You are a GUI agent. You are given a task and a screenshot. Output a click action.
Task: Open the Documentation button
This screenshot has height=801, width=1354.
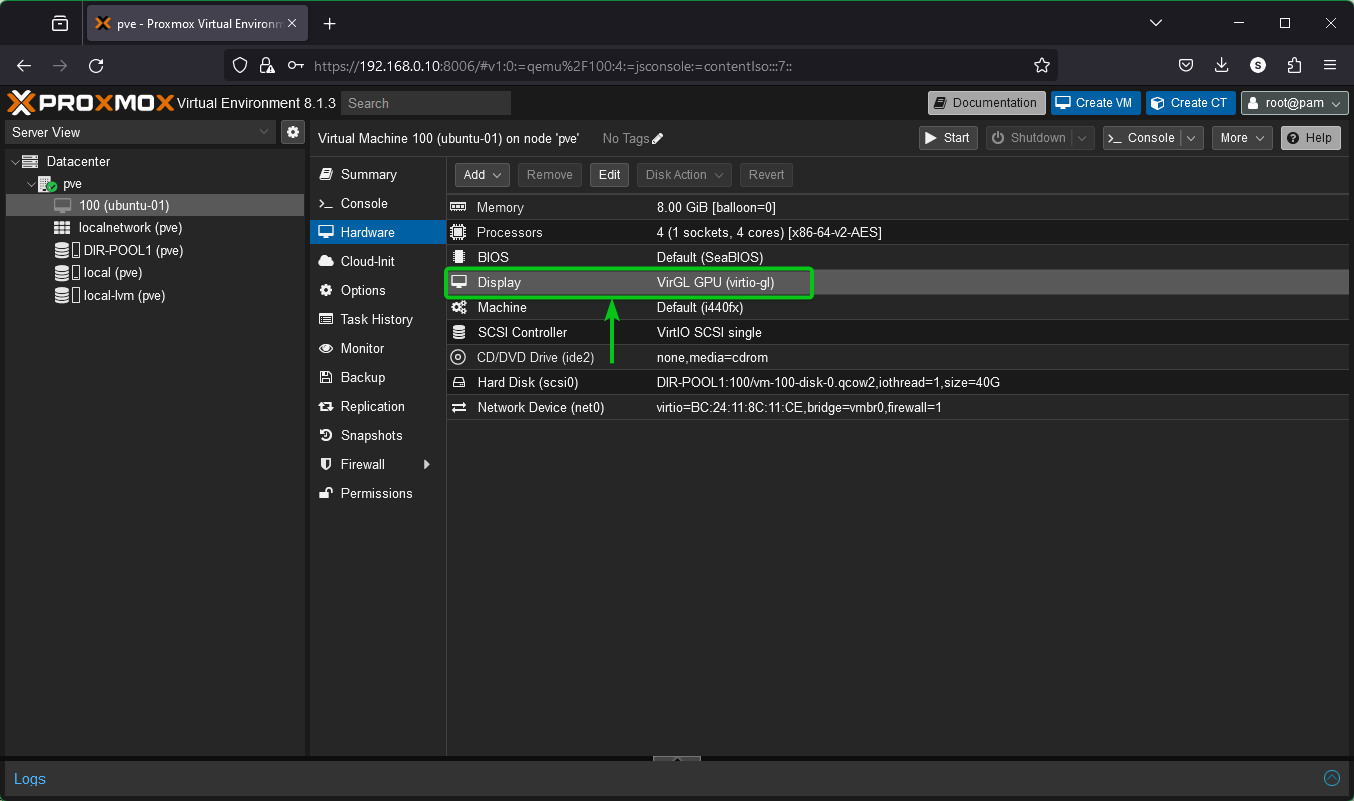[987, 103]
